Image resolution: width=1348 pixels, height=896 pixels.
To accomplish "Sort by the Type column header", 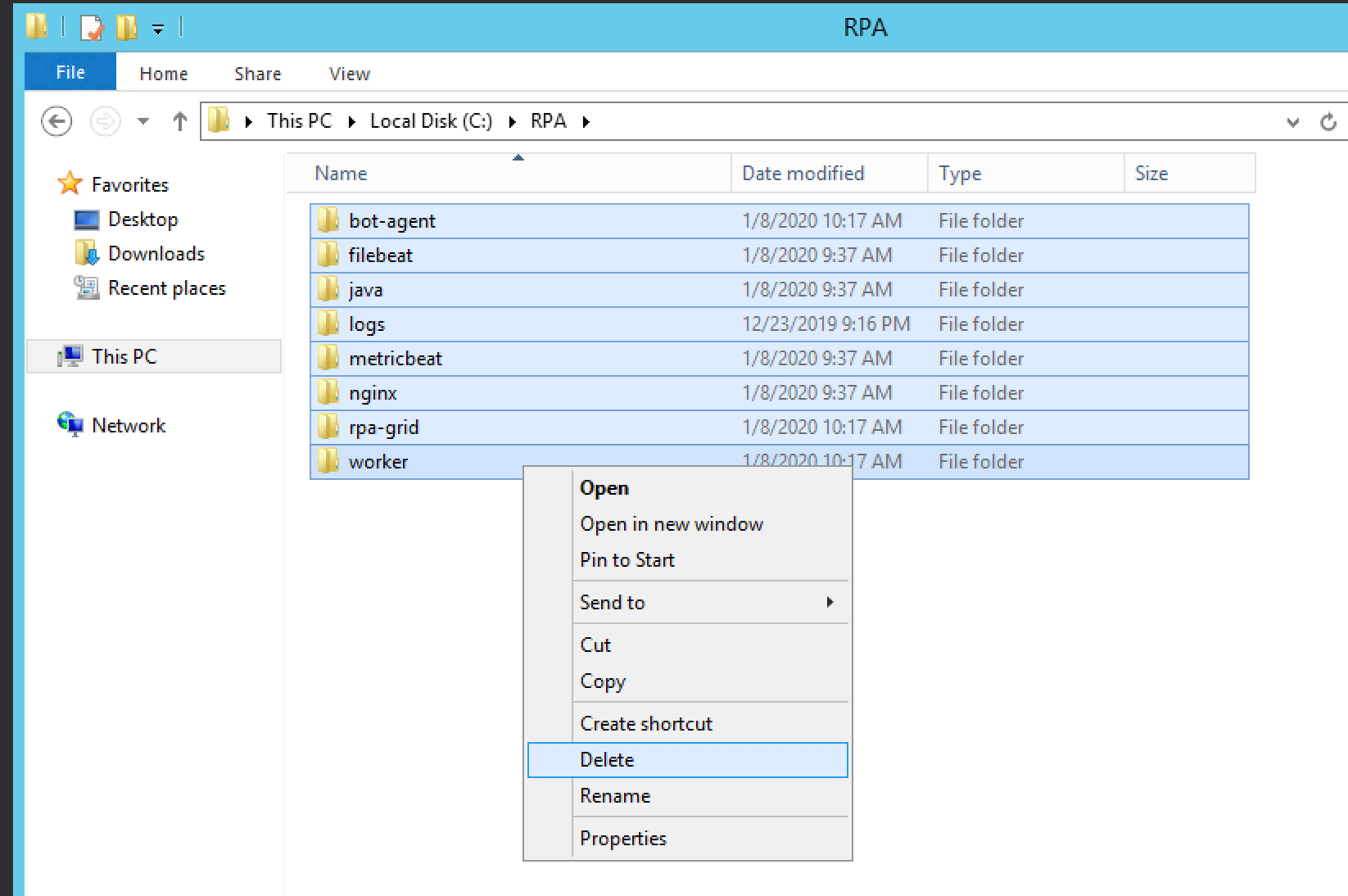I will click(x=1026, y=174).
